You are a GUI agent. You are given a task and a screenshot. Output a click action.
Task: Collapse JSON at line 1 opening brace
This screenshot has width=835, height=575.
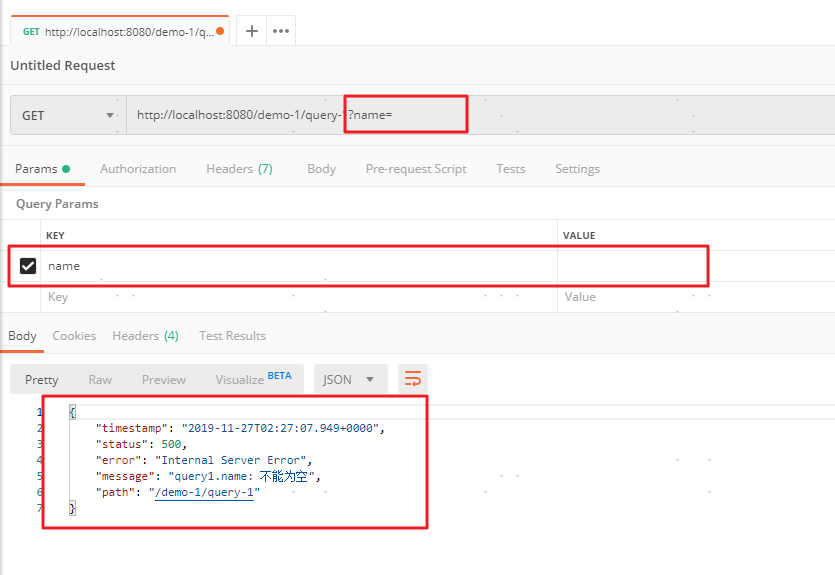click(72, 412)
